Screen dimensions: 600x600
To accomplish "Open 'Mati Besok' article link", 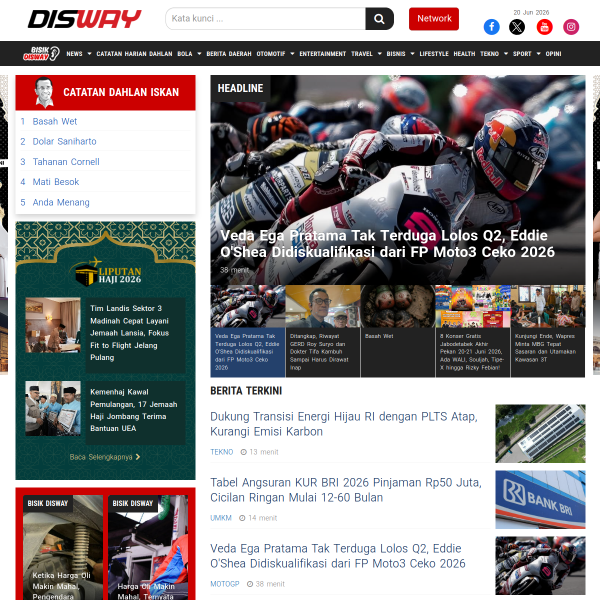I will (56, 182).
